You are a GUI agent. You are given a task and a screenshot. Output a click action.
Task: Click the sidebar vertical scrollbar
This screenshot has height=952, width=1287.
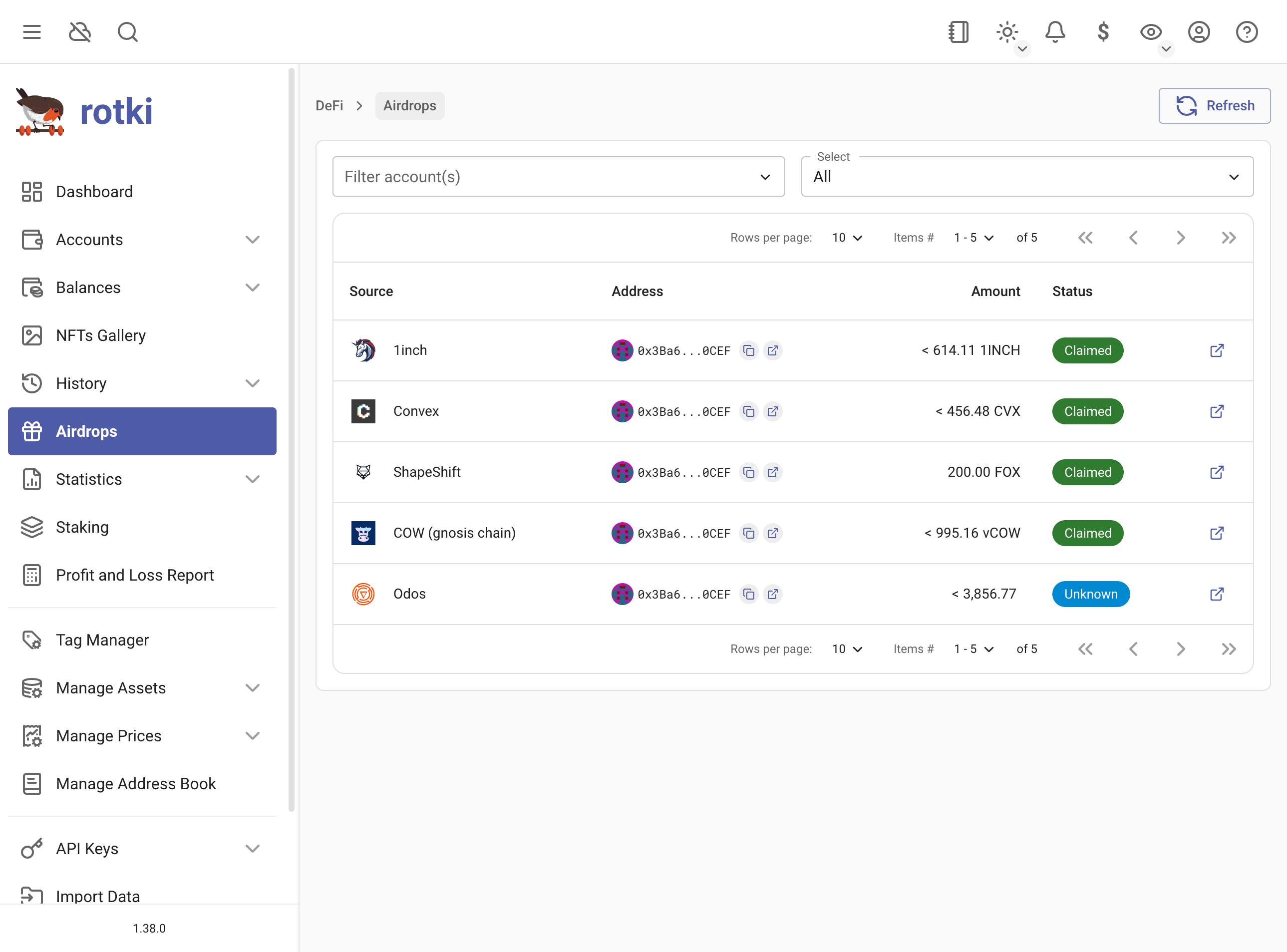tap(292, 439)
